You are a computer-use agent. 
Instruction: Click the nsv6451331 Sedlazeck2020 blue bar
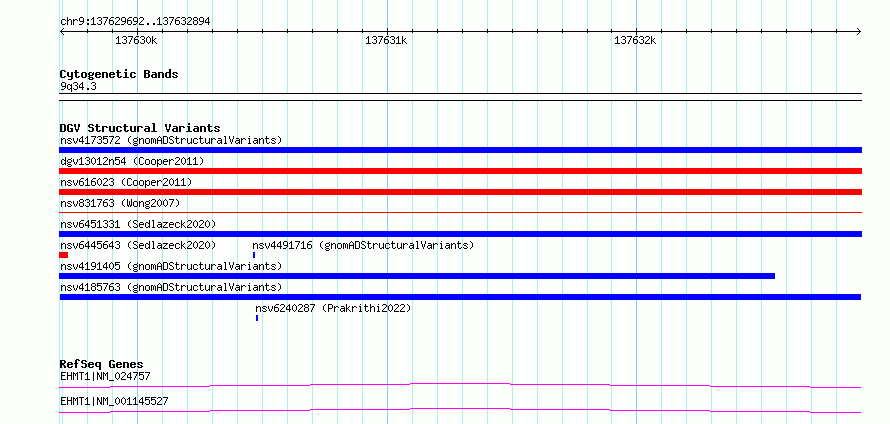pos(460,234)
